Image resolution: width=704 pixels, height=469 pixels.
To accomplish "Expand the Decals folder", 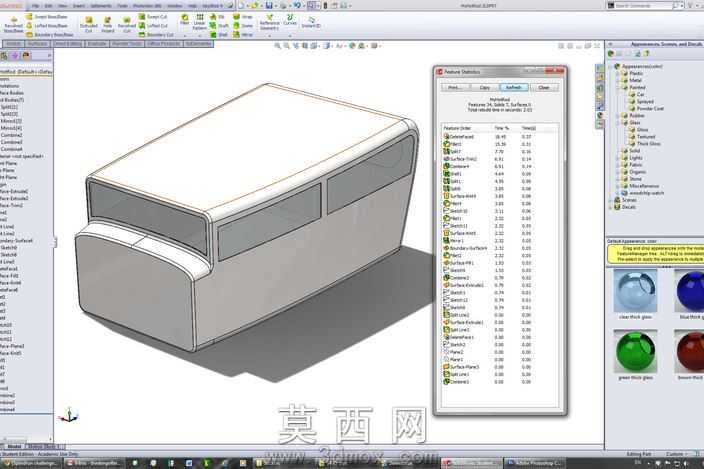I will click(611, 207).
